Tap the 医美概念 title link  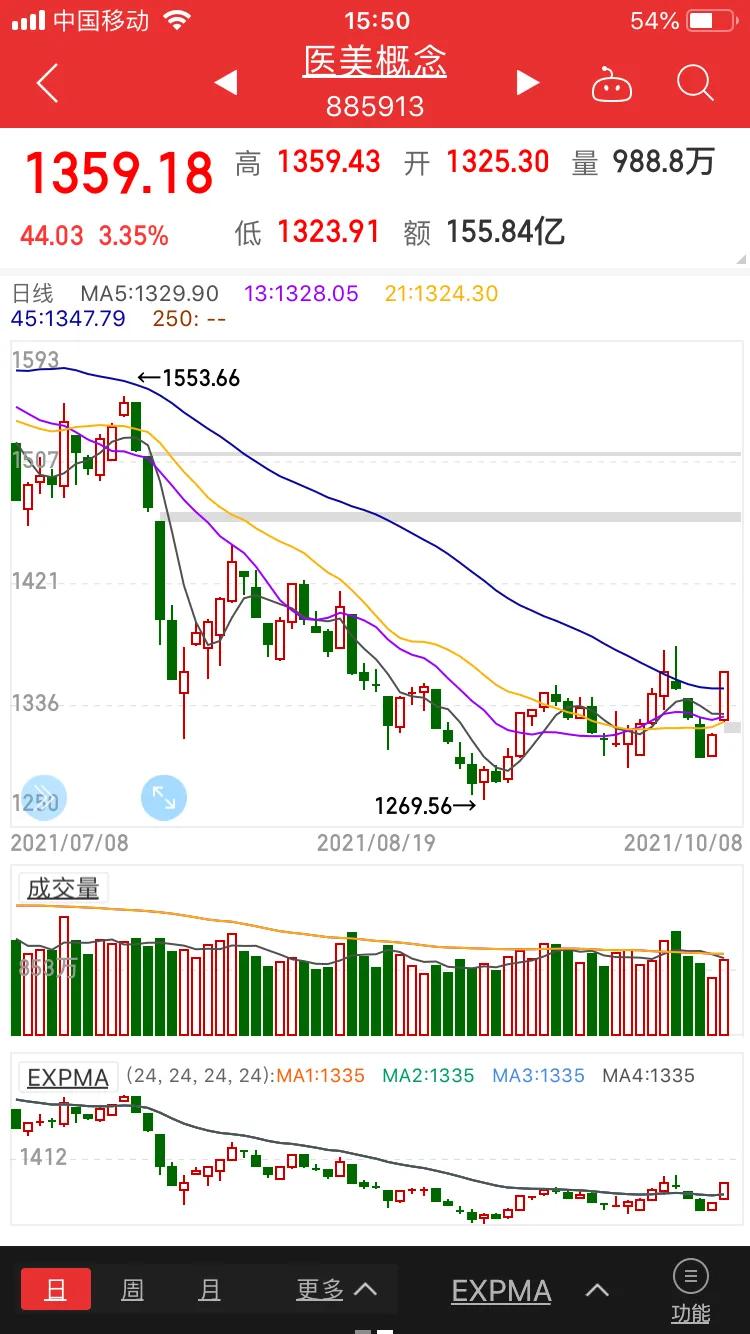375,61
